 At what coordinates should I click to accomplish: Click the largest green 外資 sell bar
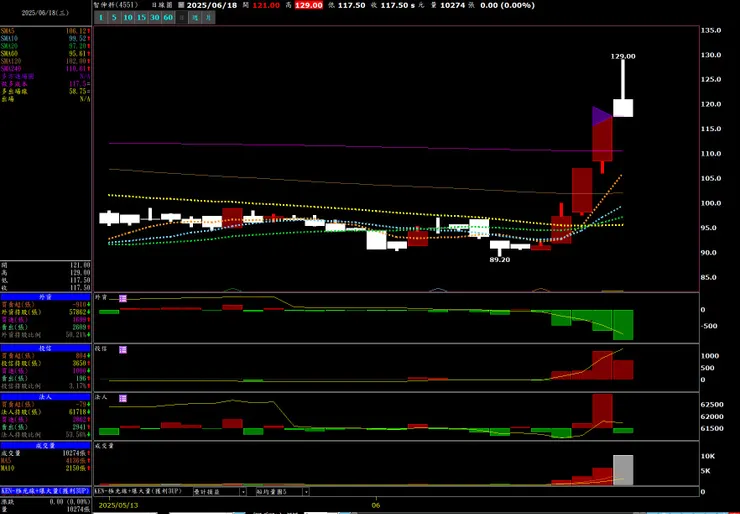623,325
